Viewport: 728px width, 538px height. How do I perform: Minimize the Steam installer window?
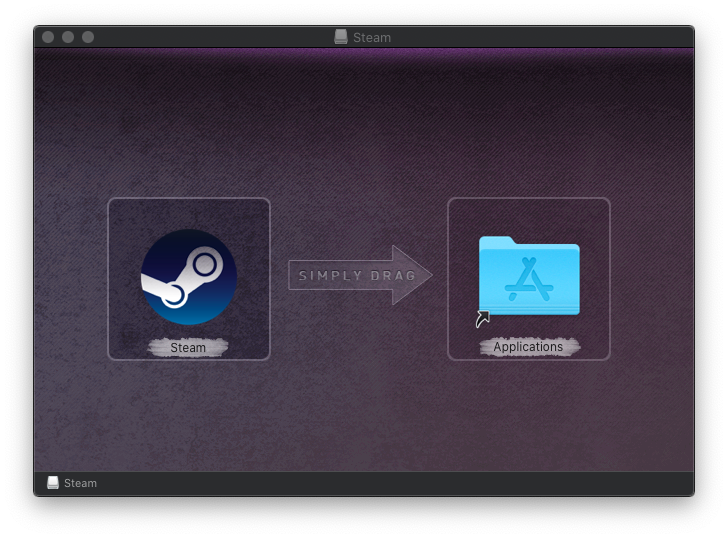pyautogui.click(x=68, y=37)
